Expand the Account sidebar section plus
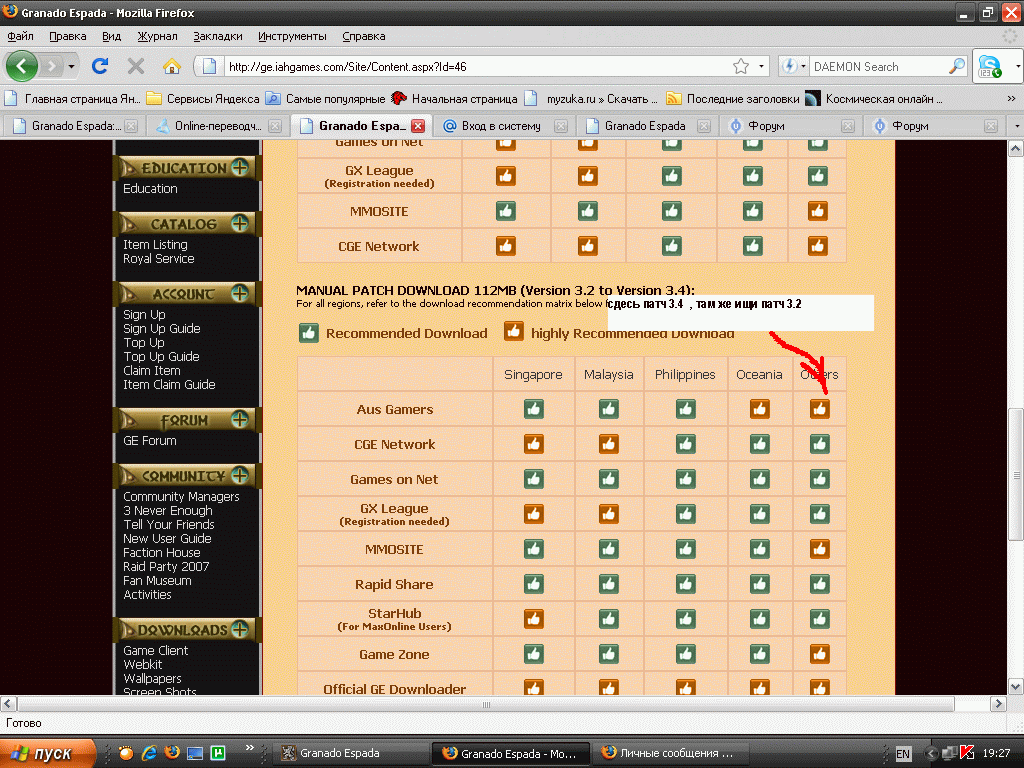 240,293
